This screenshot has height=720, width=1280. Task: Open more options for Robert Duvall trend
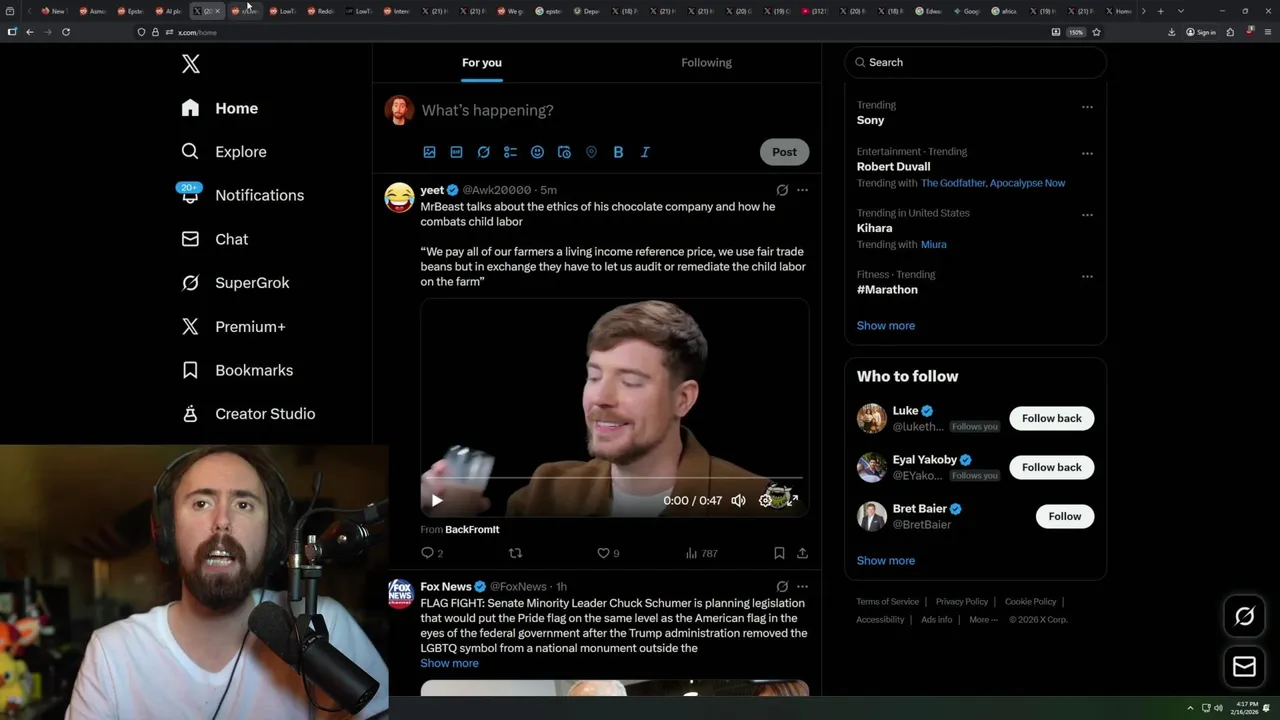[1087, 154]
